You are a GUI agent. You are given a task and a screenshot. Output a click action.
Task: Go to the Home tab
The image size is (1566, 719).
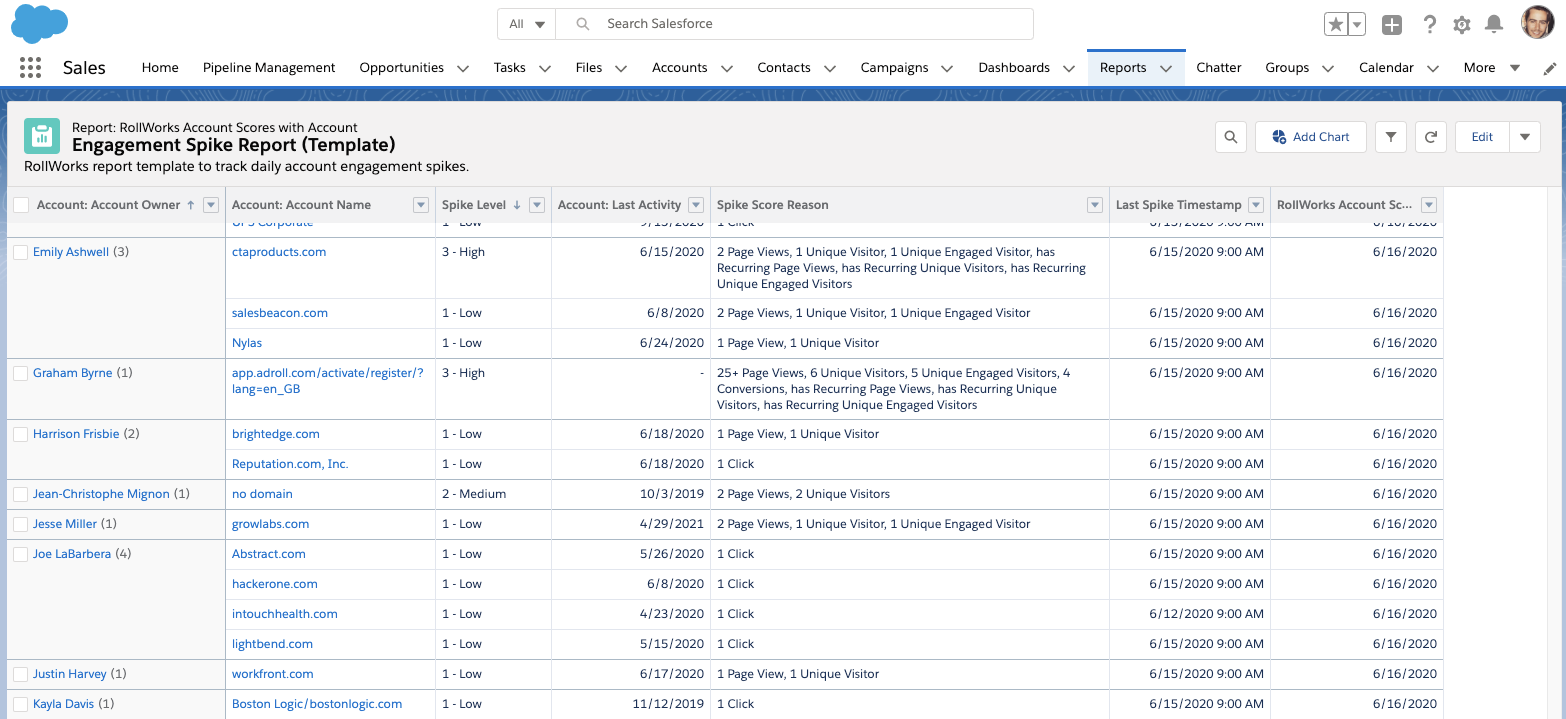click(160, 68)
